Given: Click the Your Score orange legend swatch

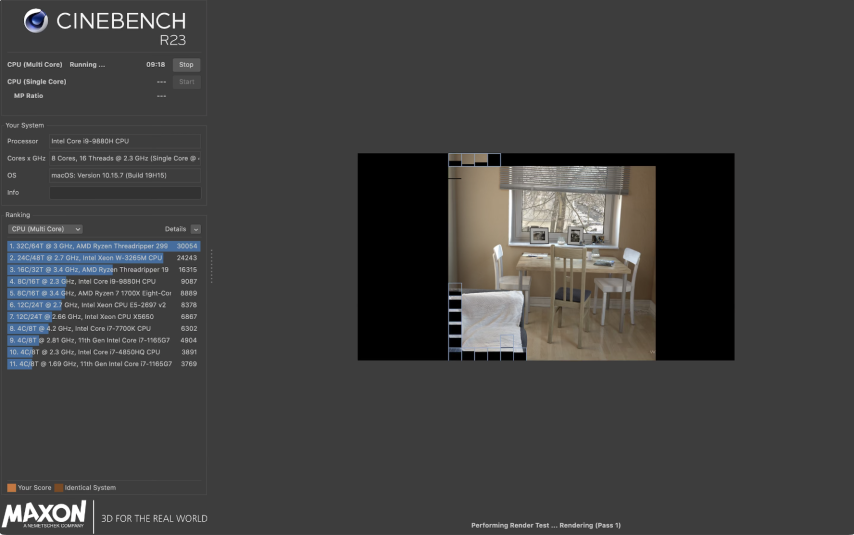Looking at the screenshot, I should 11,488.
